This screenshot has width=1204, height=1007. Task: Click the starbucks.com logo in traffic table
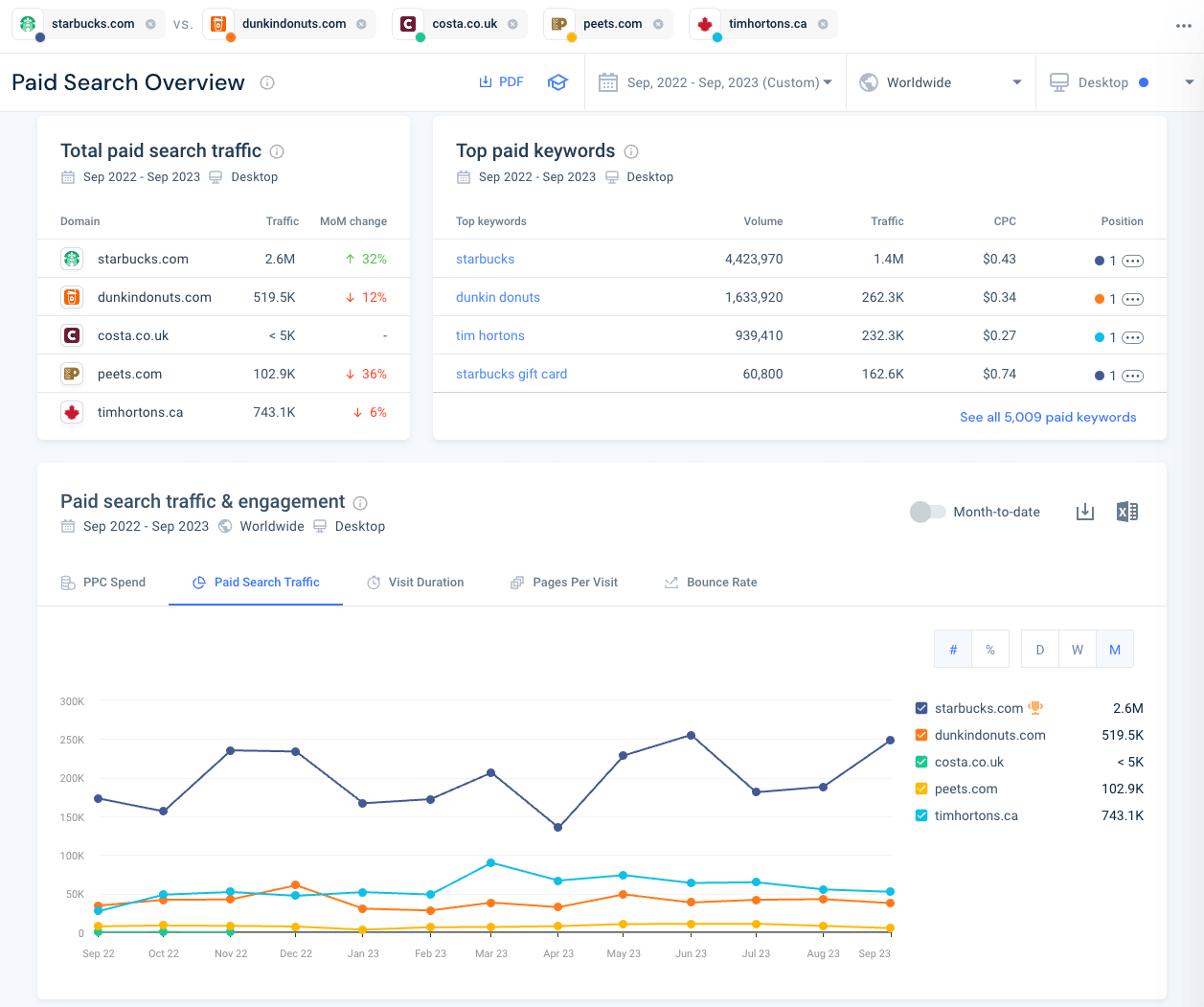tap(72, 259)
